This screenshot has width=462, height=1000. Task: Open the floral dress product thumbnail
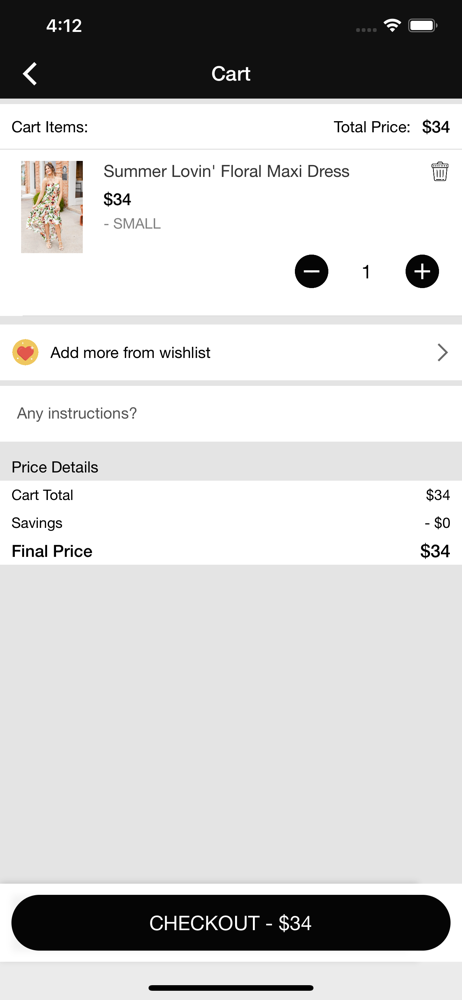tap(52, 207)
